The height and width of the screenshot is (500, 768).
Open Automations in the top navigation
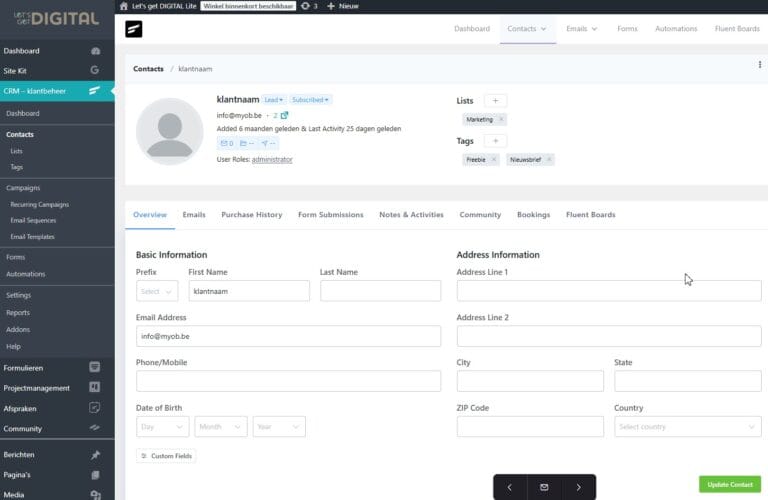pyautogui.click(x=676, y=29)
